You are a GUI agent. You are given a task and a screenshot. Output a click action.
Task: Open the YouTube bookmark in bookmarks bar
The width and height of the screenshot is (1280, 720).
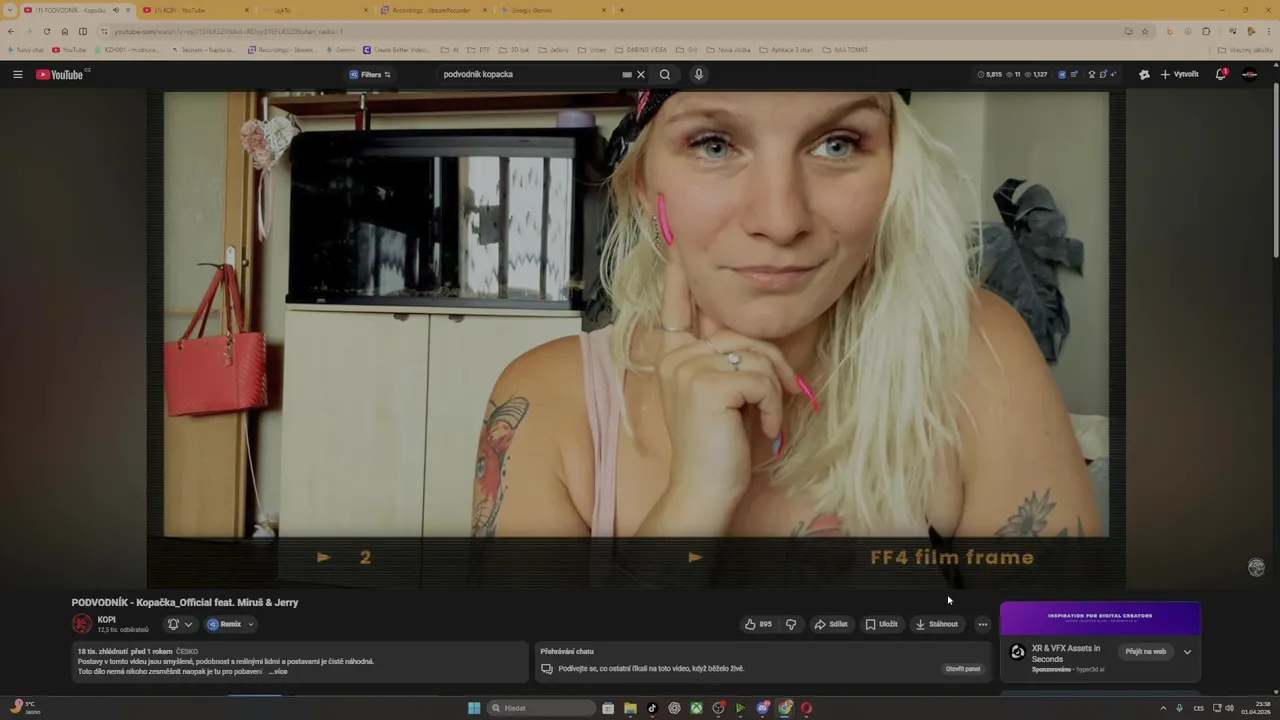click(x=69, y=49)
